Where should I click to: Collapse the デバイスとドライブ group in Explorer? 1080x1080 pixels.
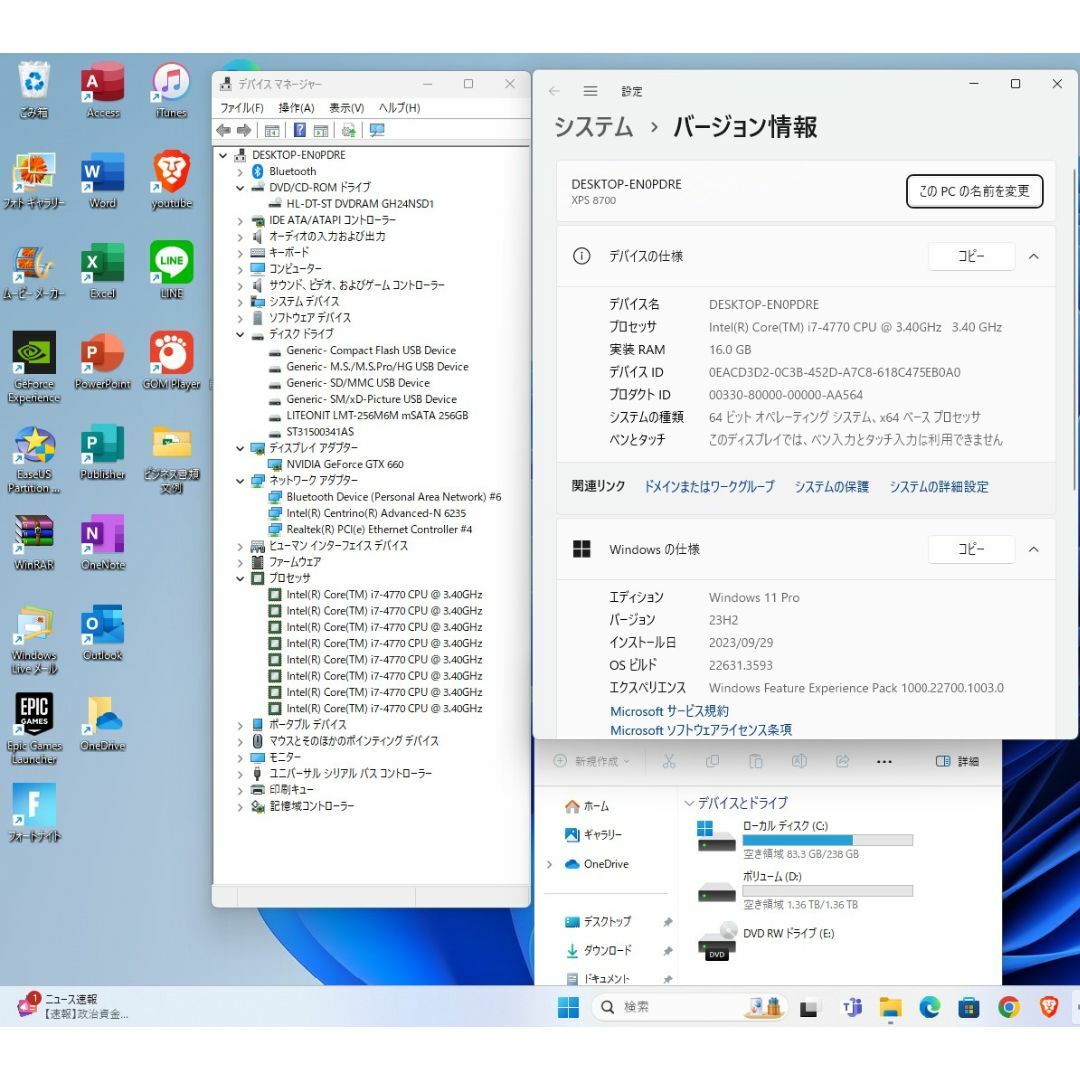click(x=689, y=803)
